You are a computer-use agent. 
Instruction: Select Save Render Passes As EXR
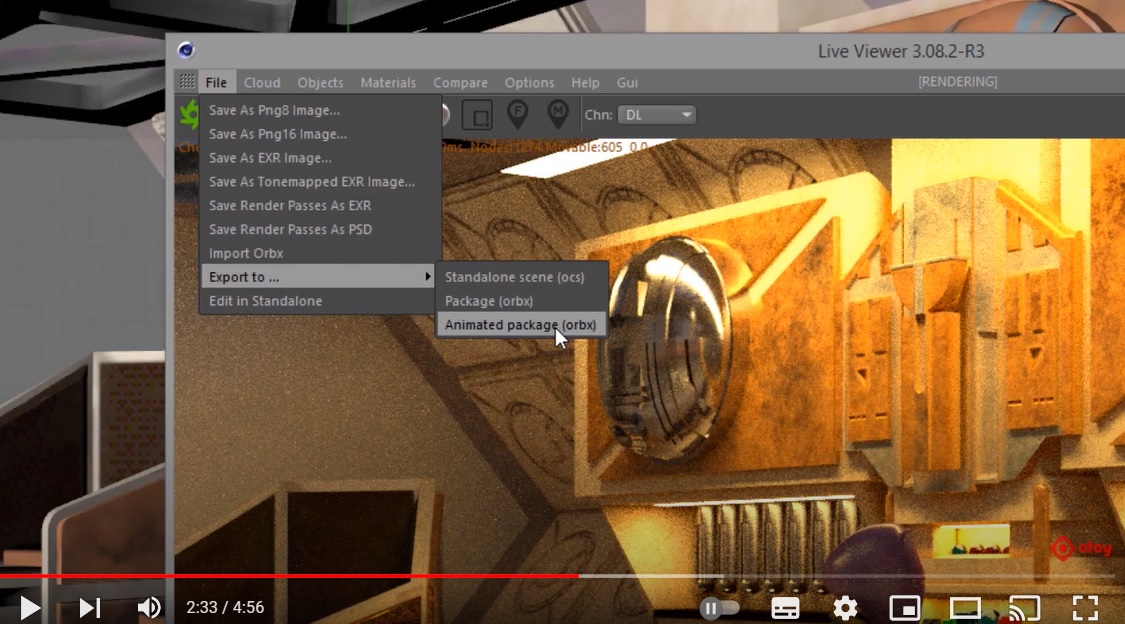[320, 205]
